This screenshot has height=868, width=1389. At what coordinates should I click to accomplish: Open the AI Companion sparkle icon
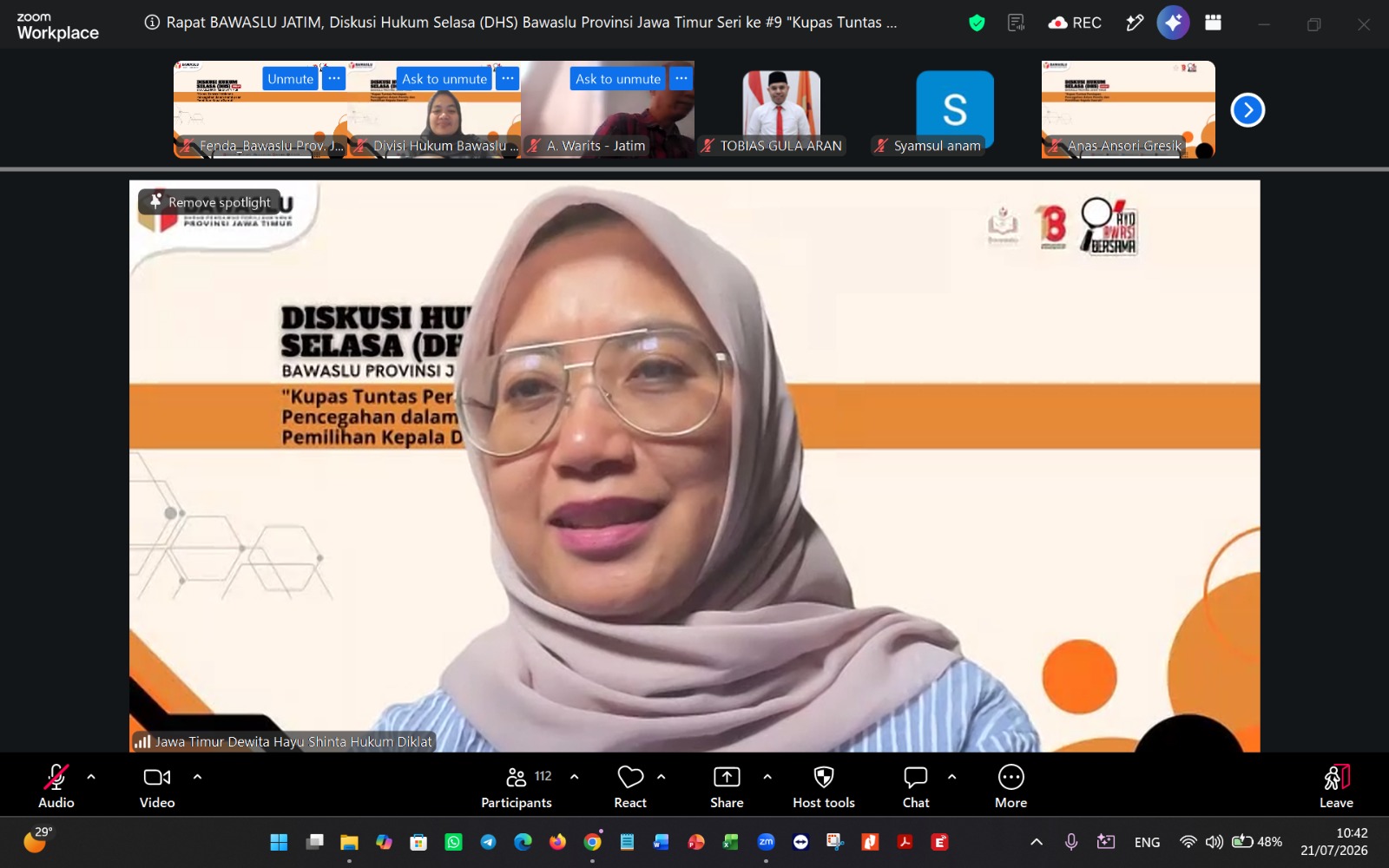point(1173,23)
